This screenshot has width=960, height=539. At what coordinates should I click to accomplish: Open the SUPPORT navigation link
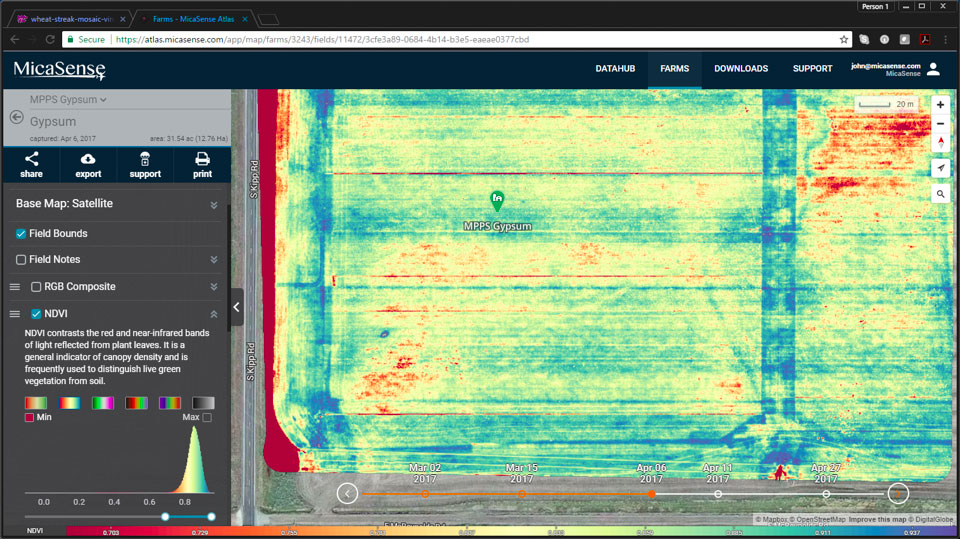[812, 69]
